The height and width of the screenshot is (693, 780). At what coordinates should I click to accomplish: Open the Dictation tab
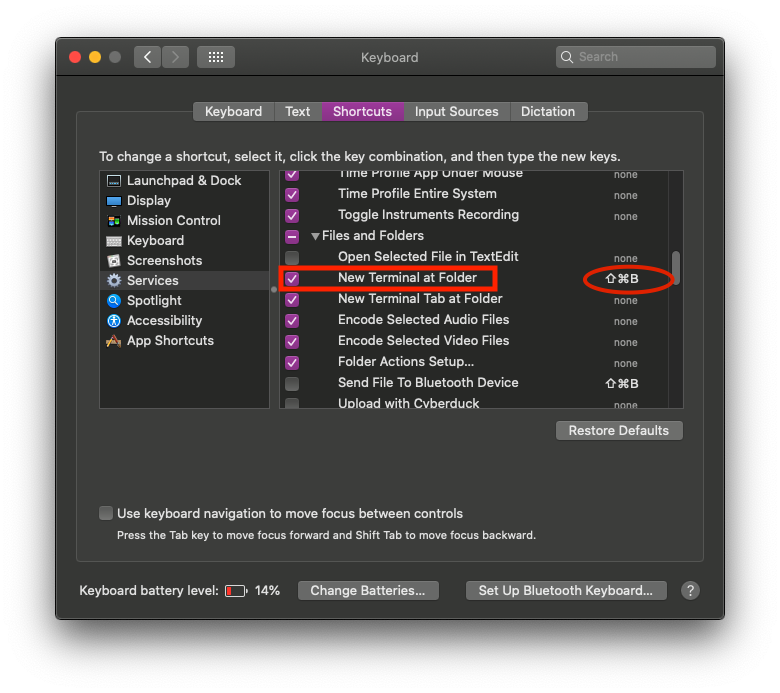click(548, 112)
